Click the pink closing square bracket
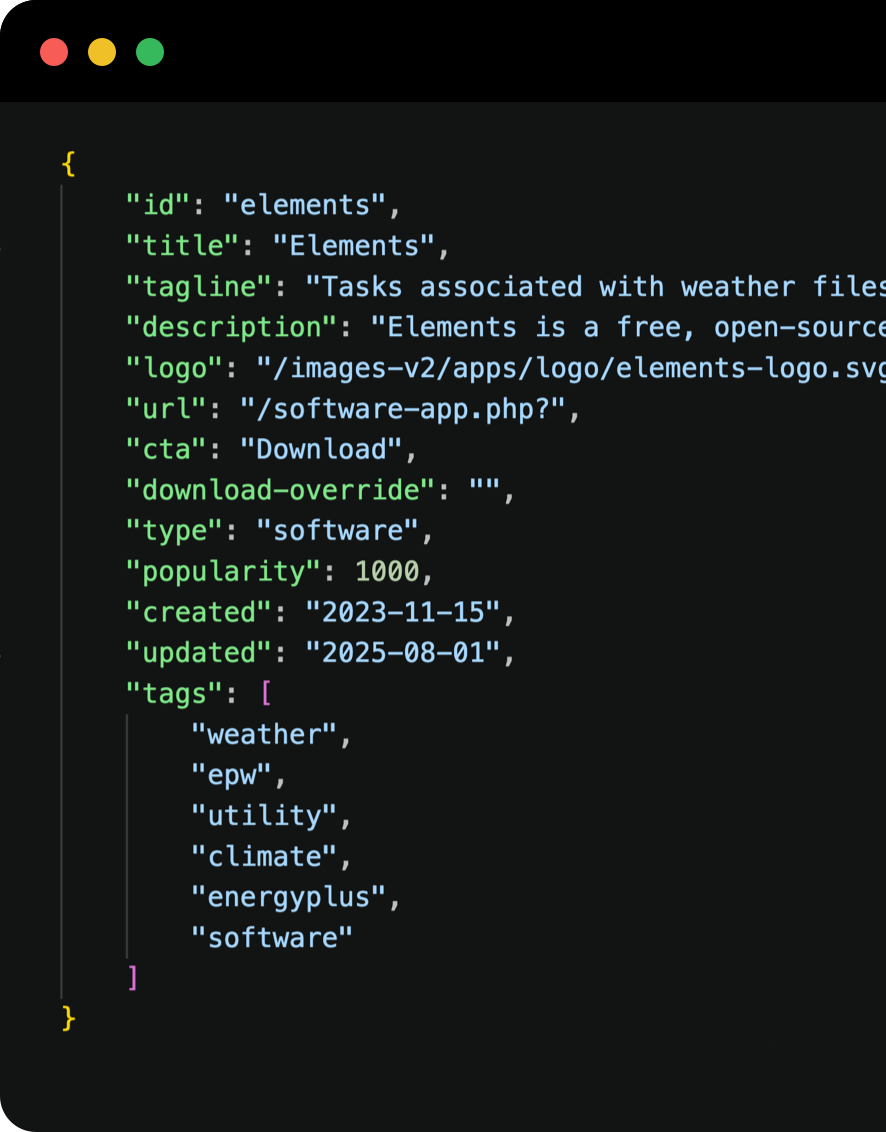The width and height of the screenshot is (886, 1132). point(133,978)
